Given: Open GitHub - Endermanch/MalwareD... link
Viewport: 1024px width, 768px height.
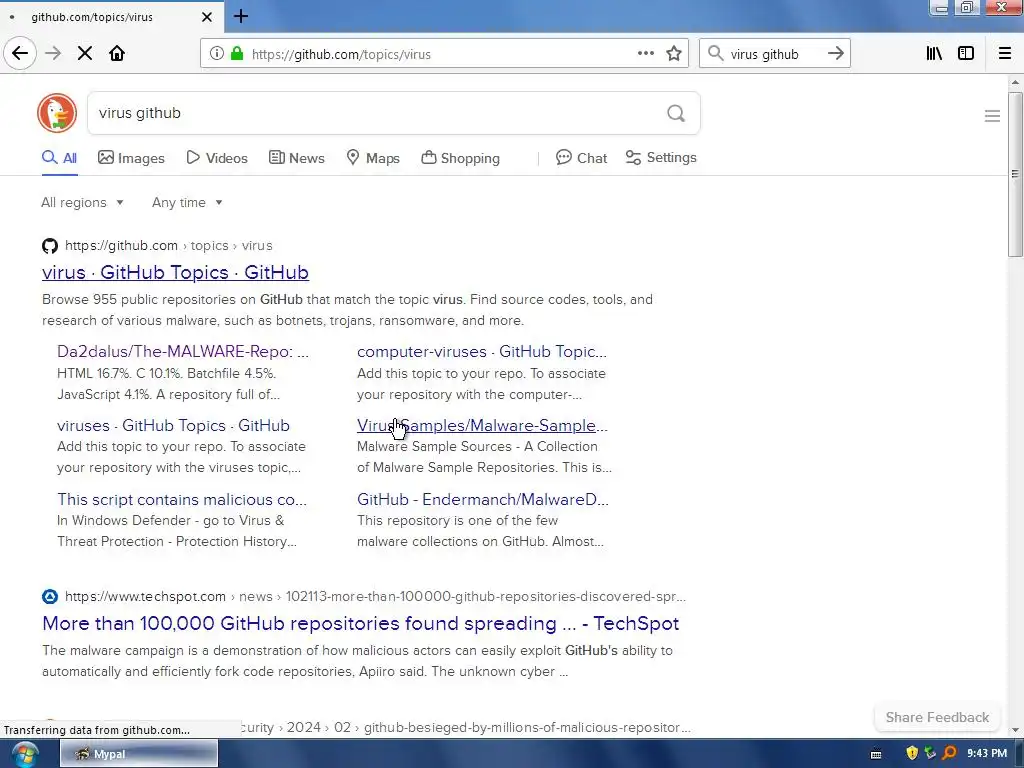Looking at the screenshot, I should click(483, 500).
